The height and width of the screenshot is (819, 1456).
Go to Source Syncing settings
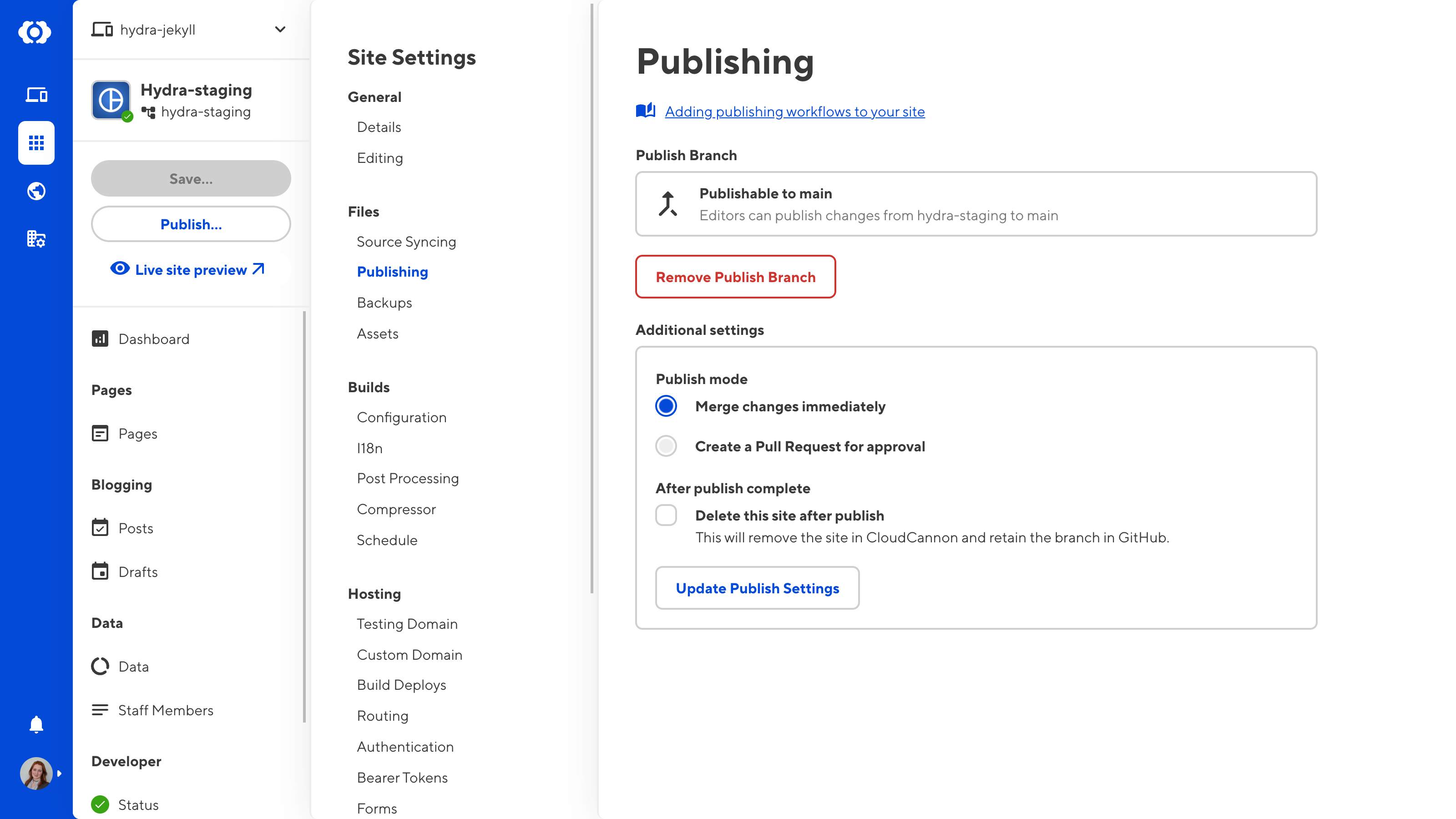pyautogui.click(x=406, y=241)
